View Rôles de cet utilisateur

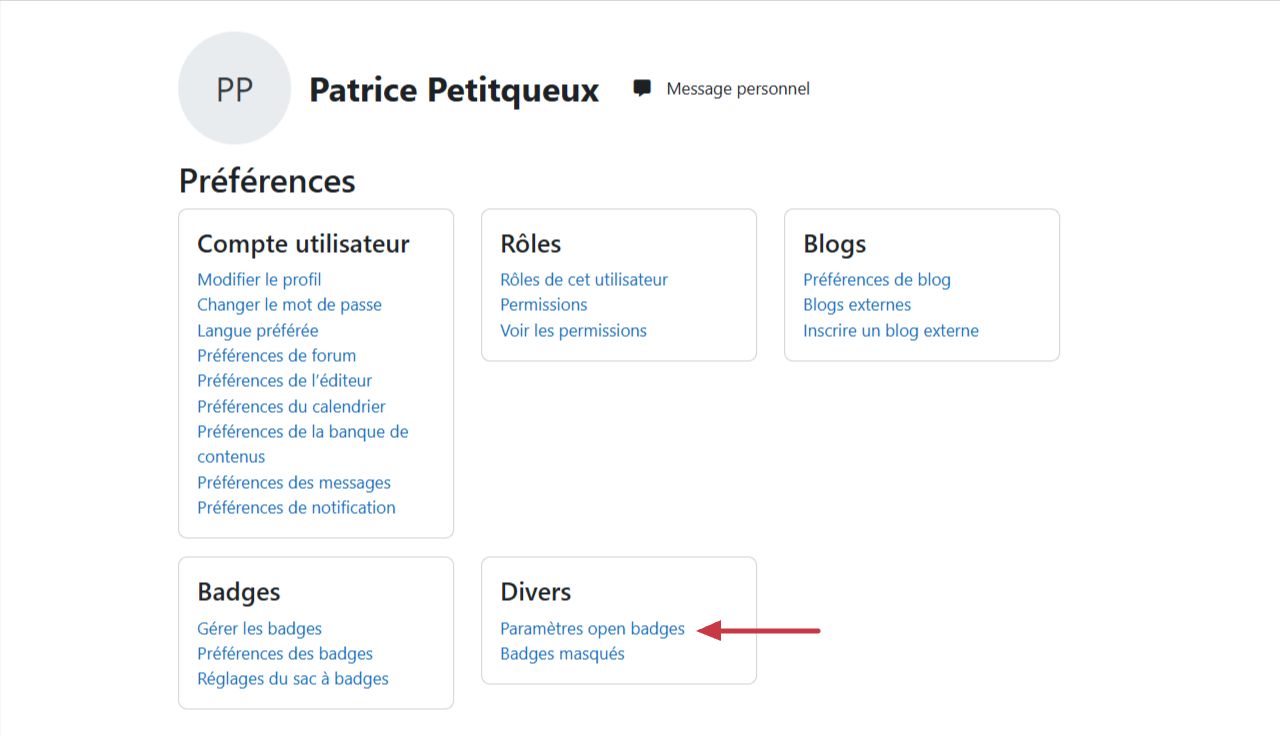coord(584,280)
